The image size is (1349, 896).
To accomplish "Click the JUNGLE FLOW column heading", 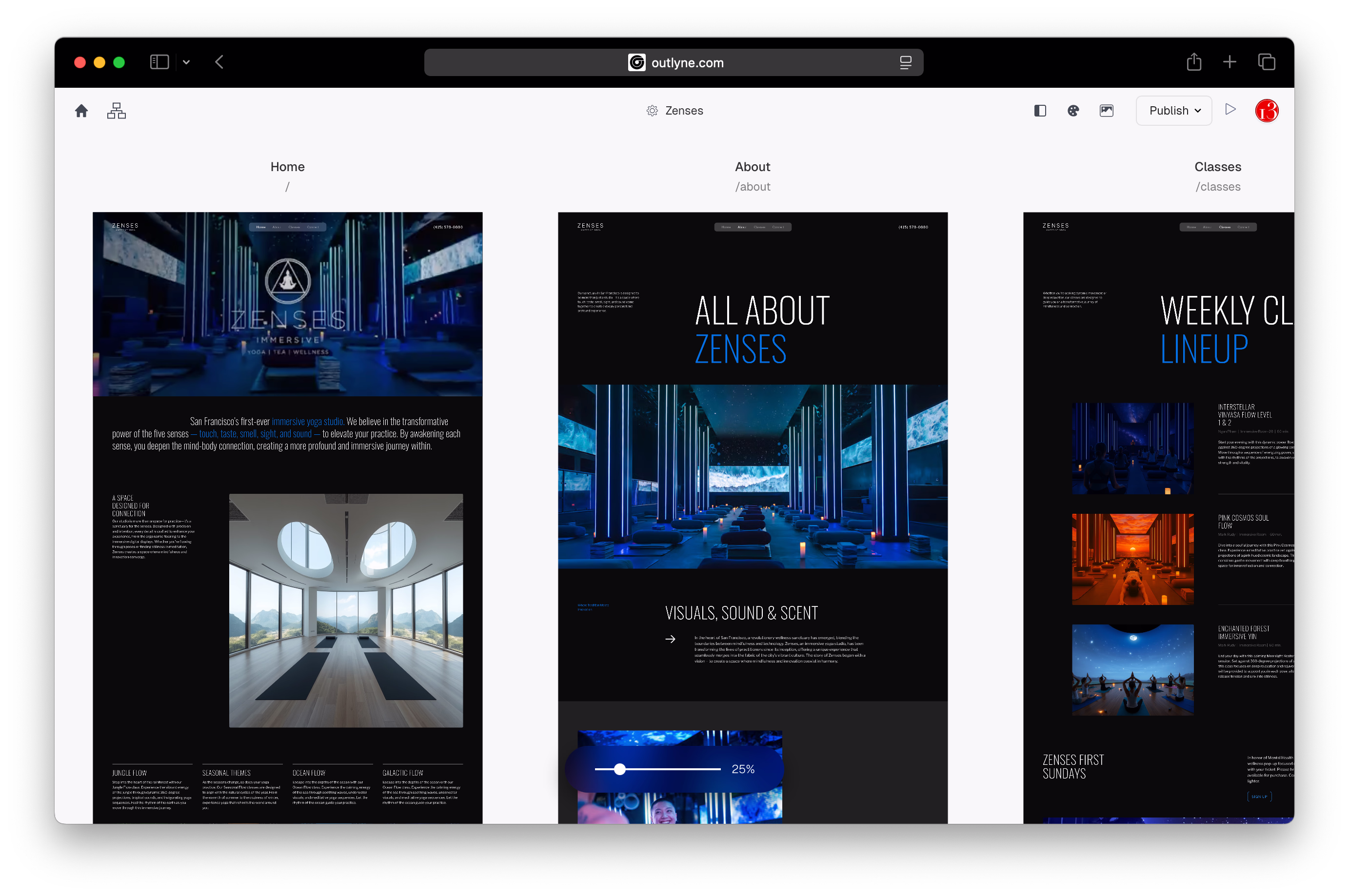I will pyautogui.click(x=129, y=773).
